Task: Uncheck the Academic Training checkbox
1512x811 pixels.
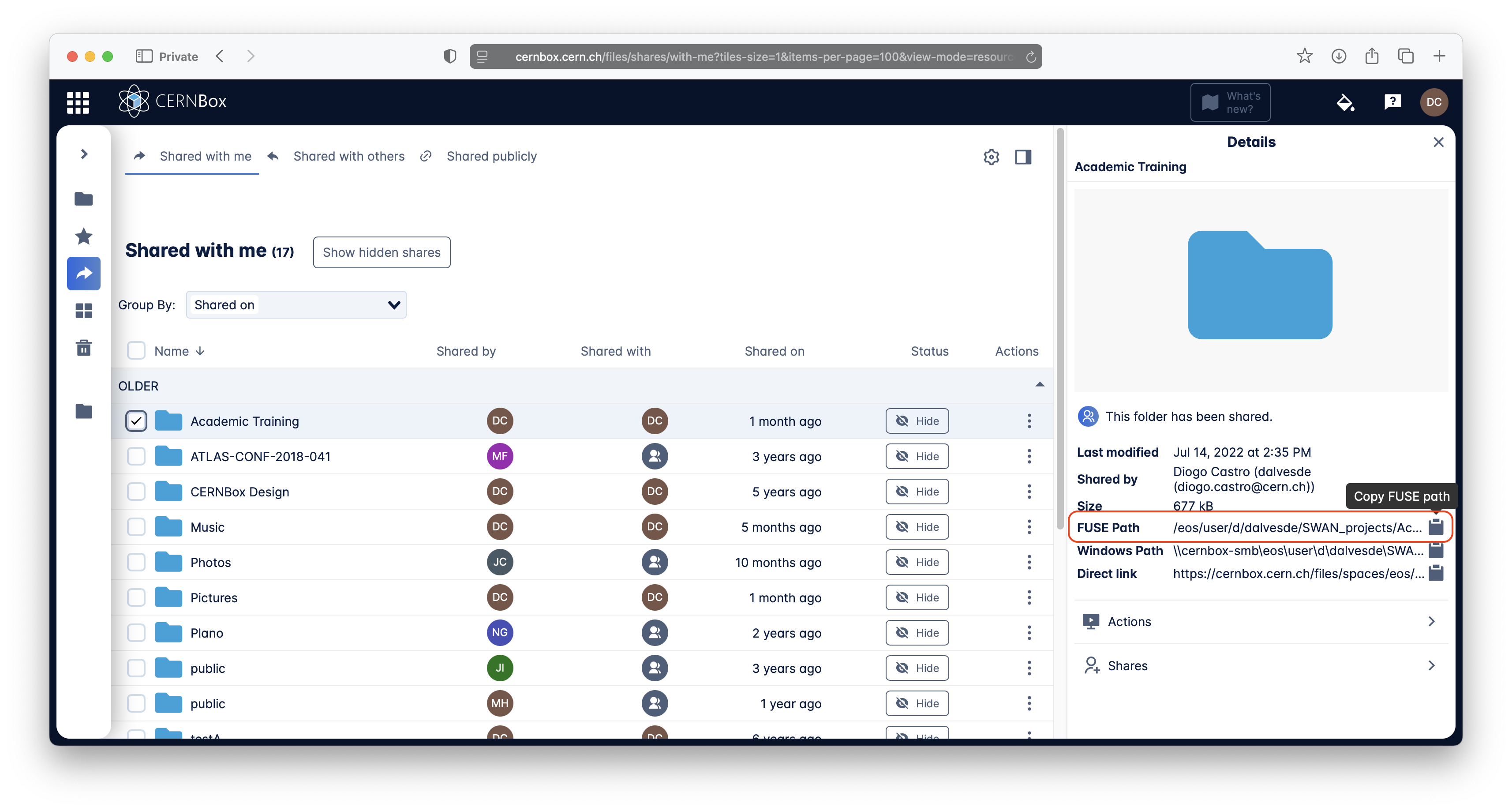Action: 136,421
